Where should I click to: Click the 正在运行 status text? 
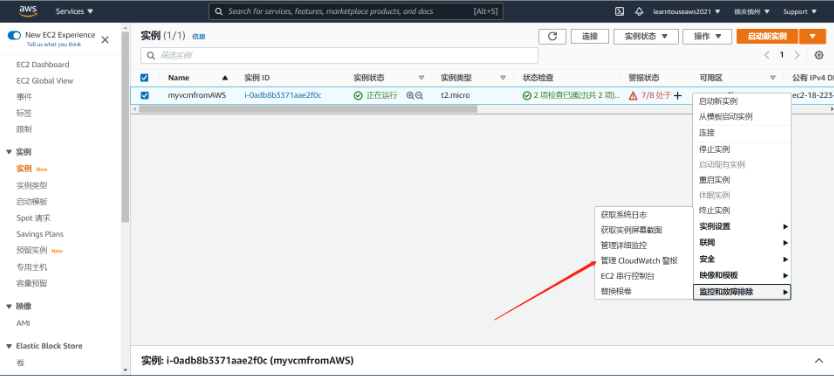coord(381,96)
